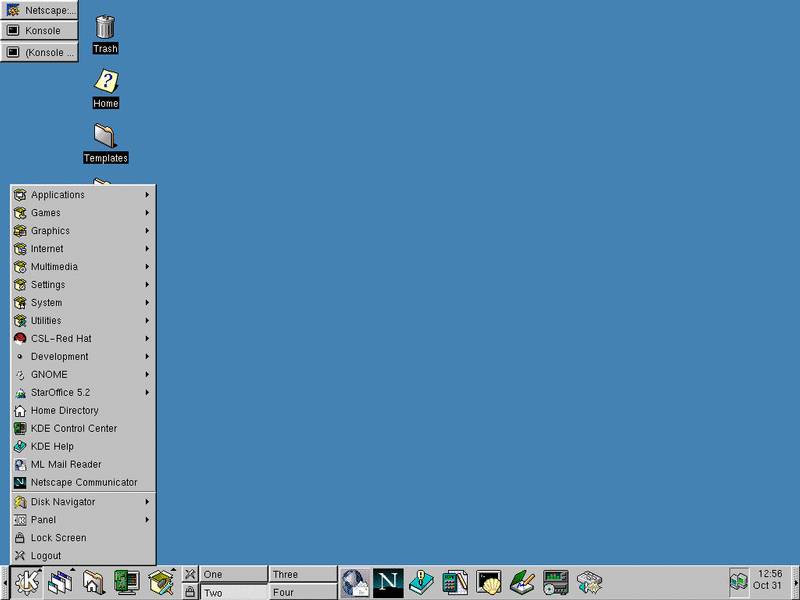Open the utilities box icon on the panel
Image resolution: width=800 pixels, height=600 pixels.
(161, 582)
